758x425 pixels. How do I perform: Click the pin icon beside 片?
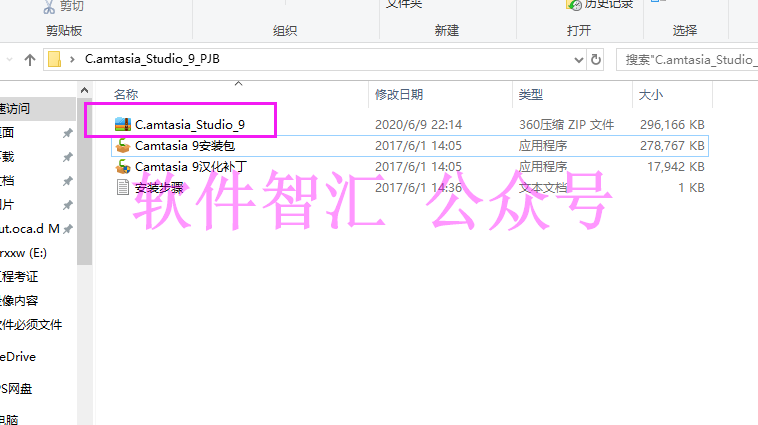tap(68, 205)
